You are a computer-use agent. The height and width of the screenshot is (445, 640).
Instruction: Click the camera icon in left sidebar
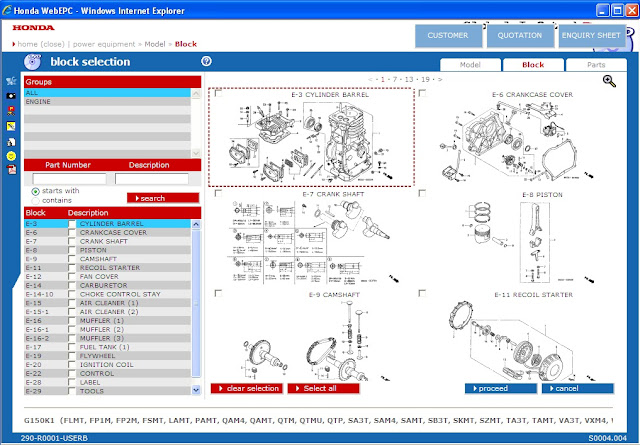[11, 96]
